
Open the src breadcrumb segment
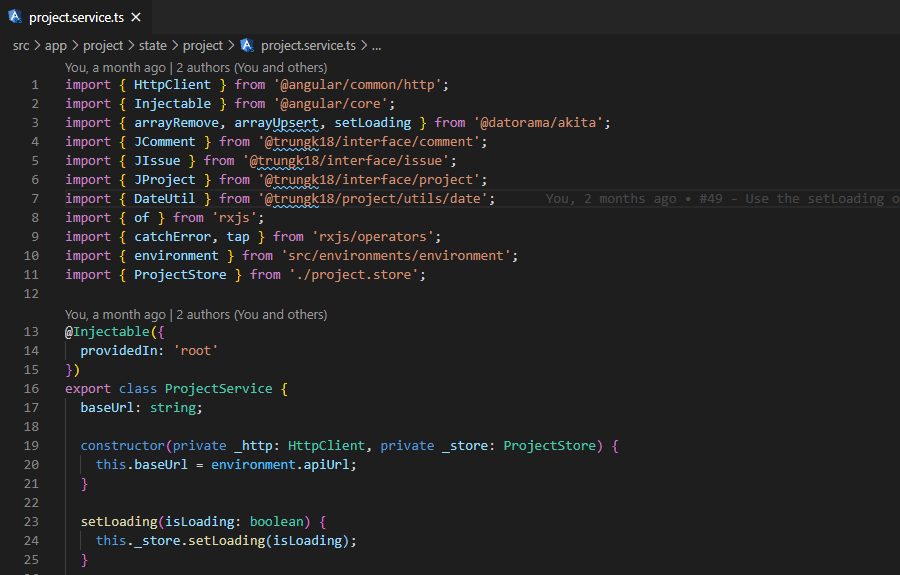click(21, 45)
